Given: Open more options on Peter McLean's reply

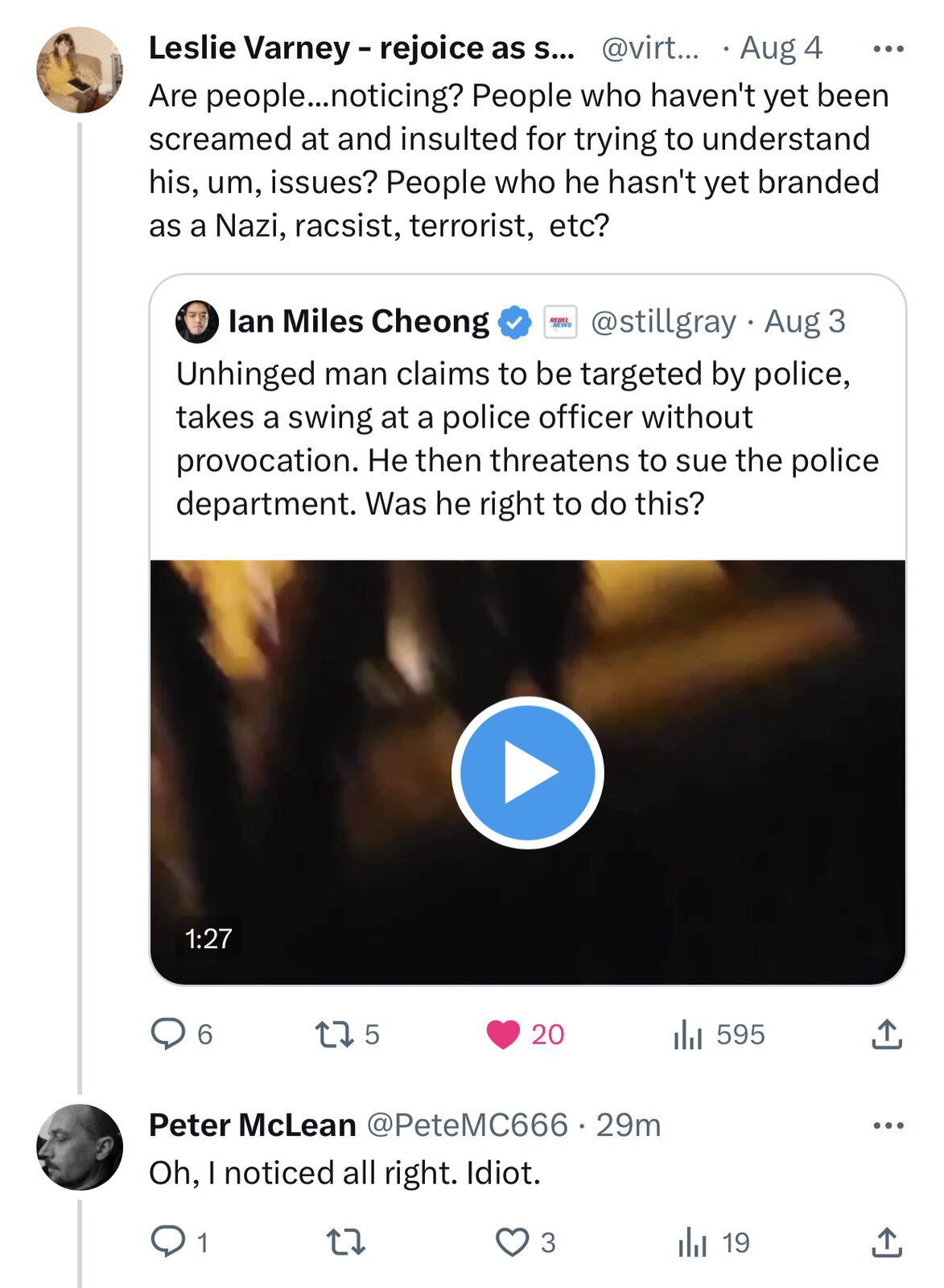Looking at the screenshot, I should click(x=888, y=1125).
